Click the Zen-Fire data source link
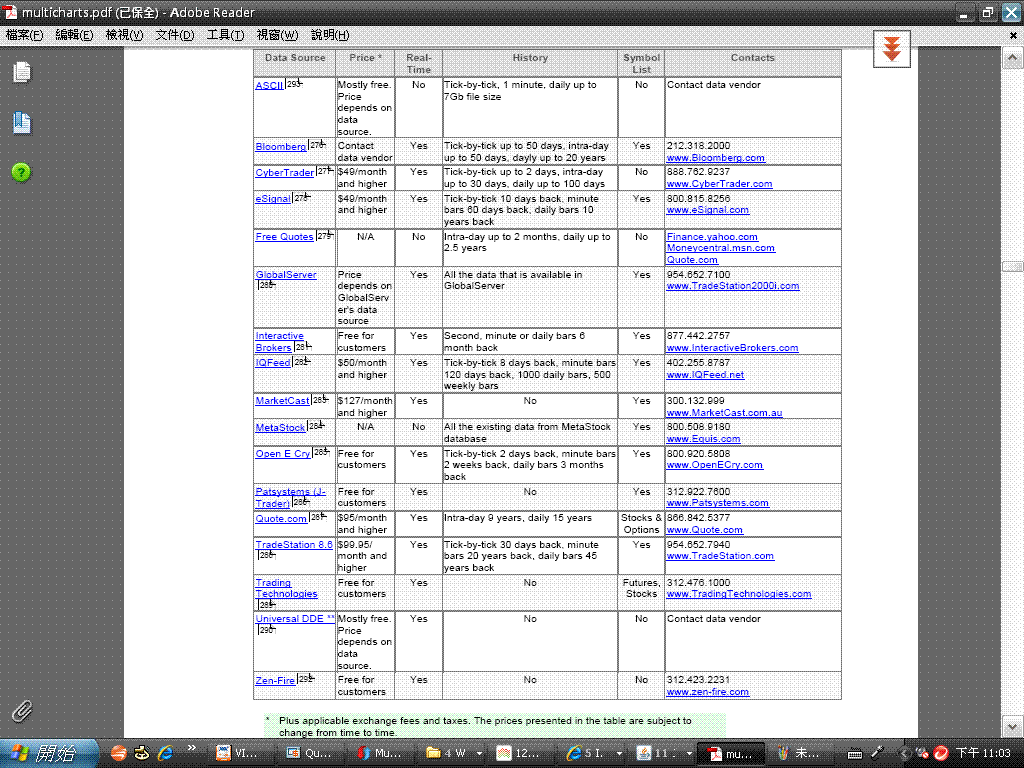 click(x=275, y=680)
